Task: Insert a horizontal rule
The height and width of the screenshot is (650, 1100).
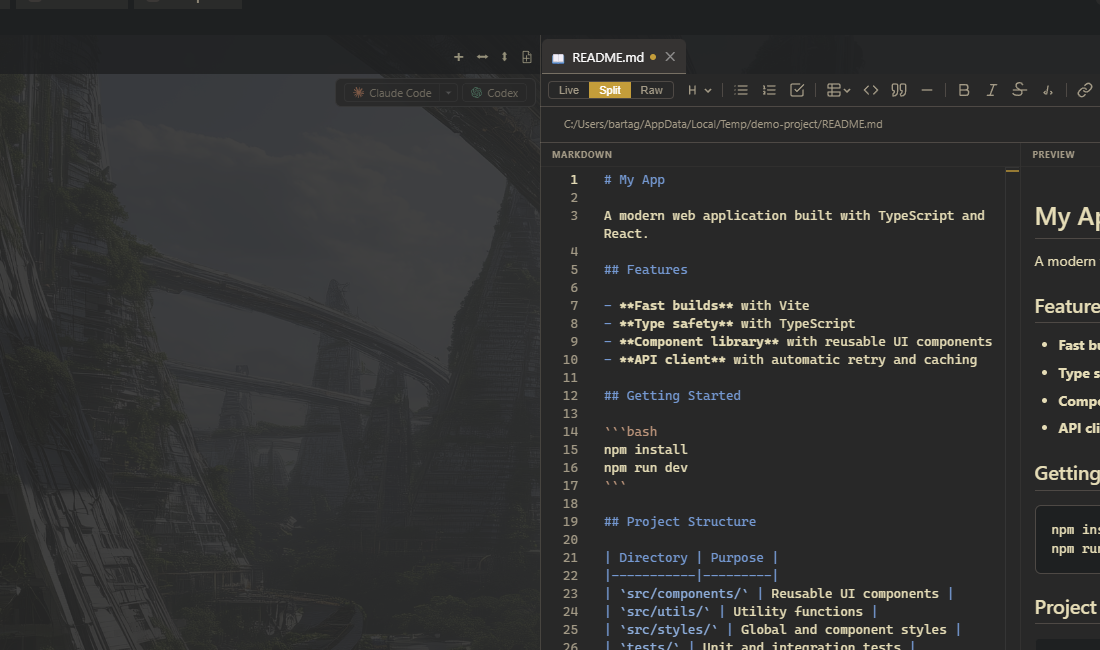Action: [x=927, y=90]
